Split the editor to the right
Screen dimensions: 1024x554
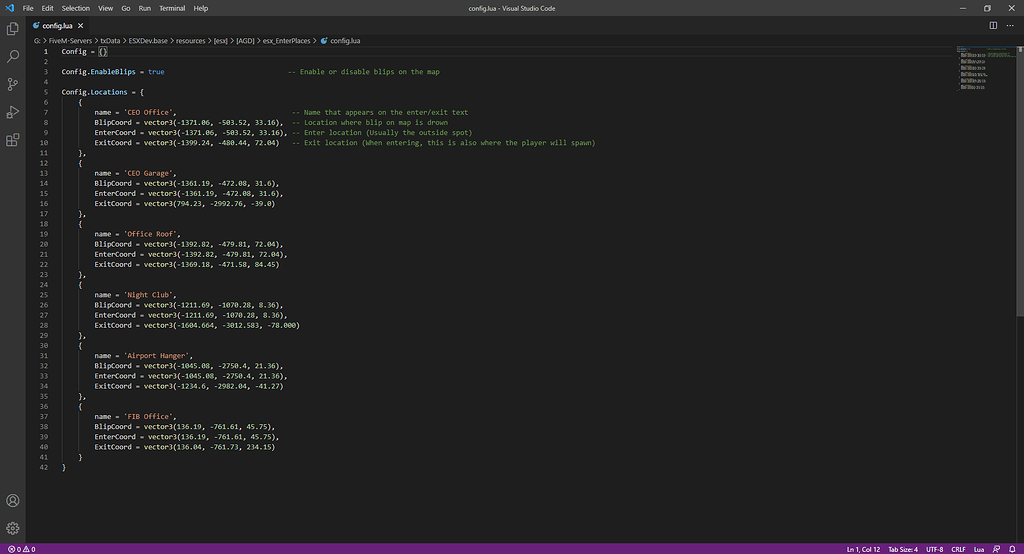point(992,24)
